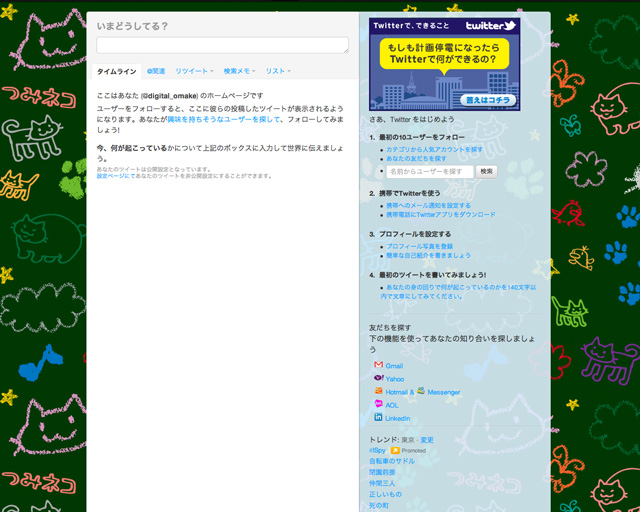Open the trend listed below 自転車のサドル
This screenshot has width=640, height=512.
pyautogui.click(x=382, y=472)
